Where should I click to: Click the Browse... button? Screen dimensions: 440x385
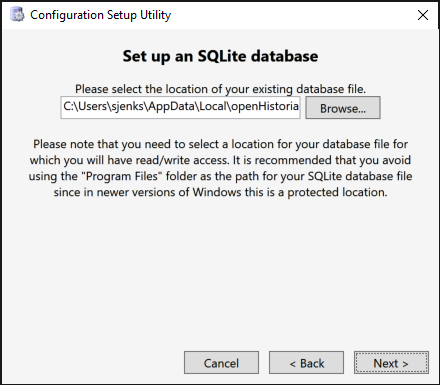343,108
